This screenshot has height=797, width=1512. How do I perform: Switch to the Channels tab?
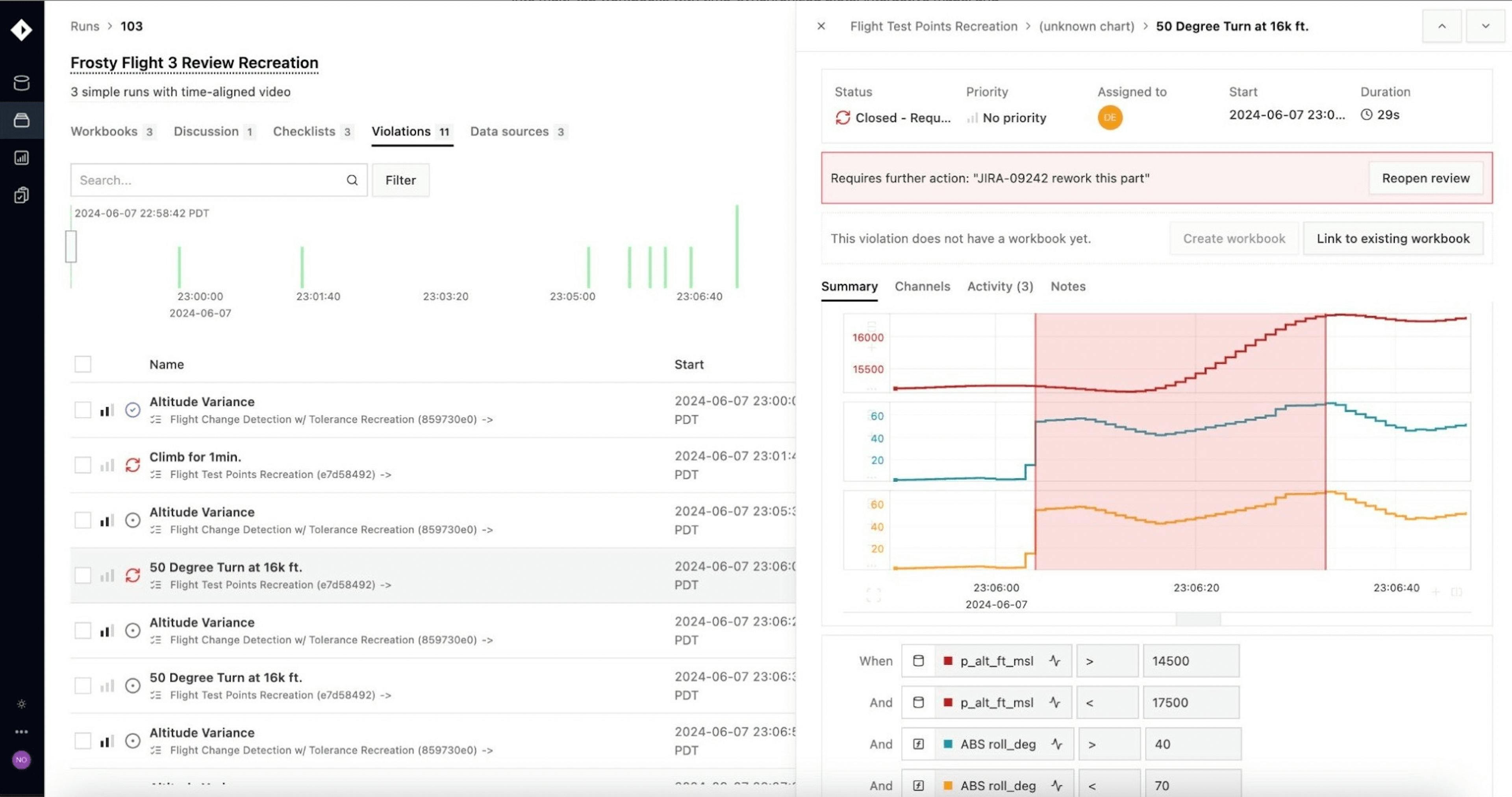point(922,287)
